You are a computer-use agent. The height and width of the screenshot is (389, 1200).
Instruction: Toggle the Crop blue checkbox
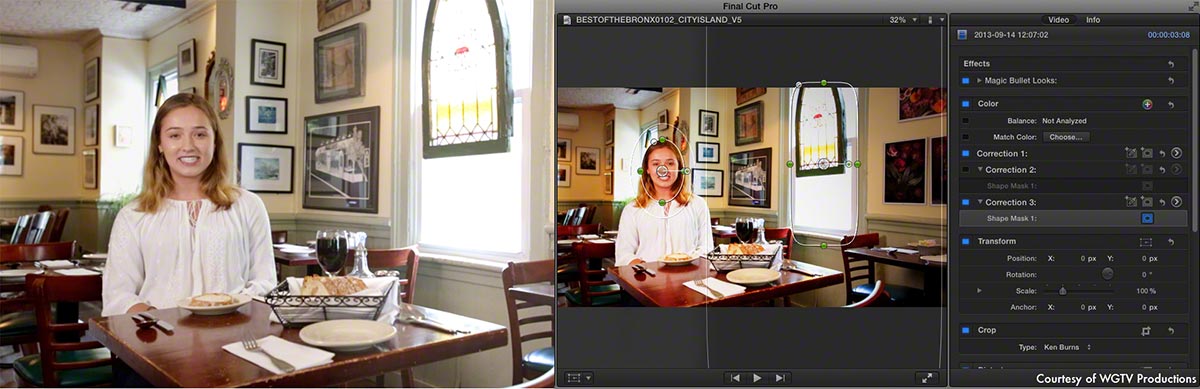(x=966, y=330)
